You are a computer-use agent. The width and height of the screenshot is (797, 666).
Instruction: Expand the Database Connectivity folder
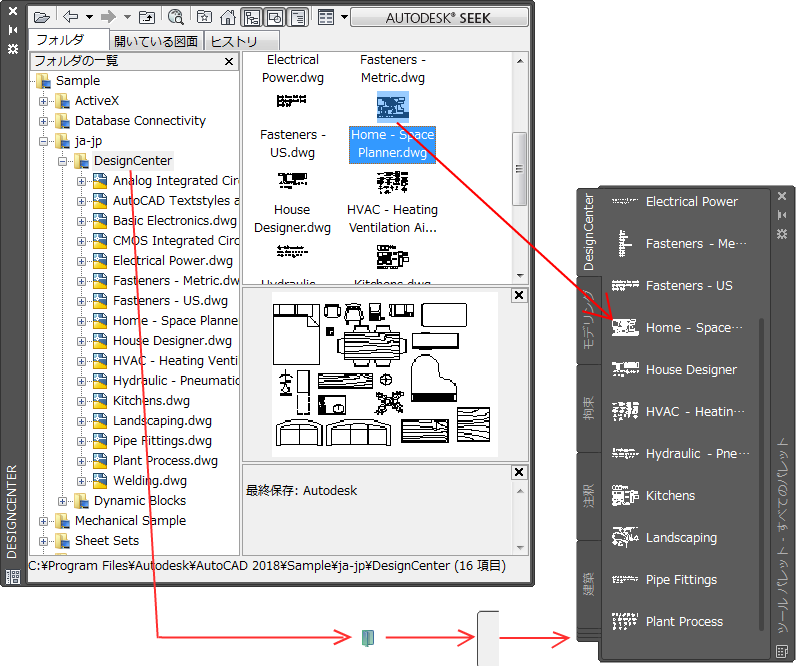43,122
